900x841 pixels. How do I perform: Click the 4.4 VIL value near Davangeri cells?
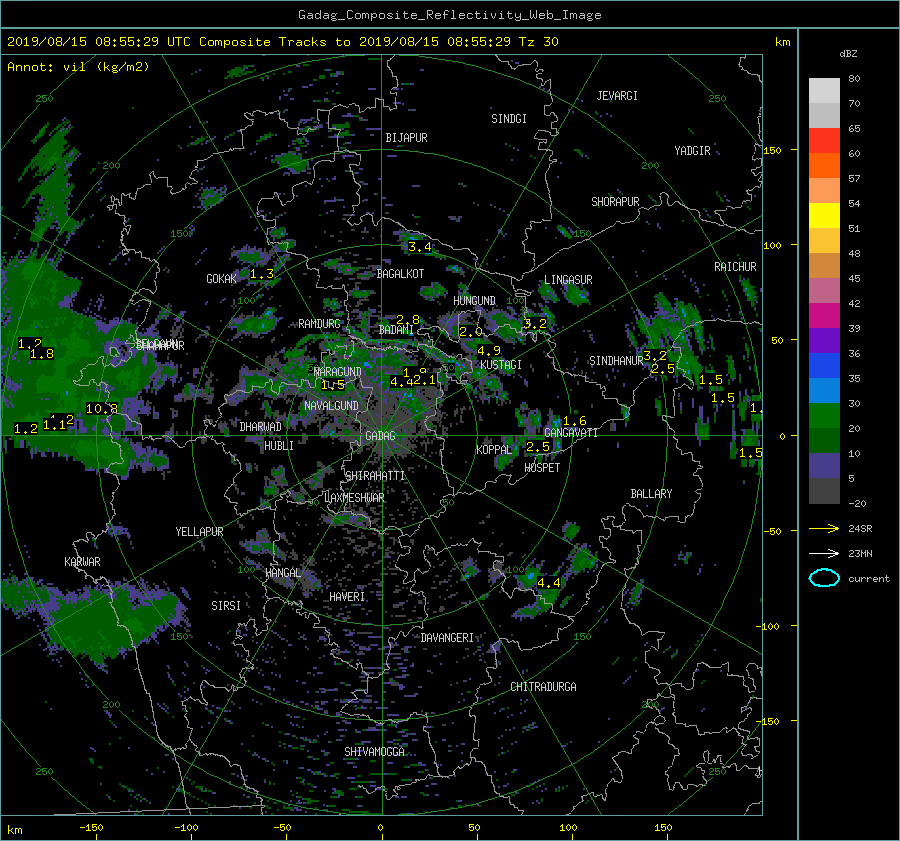click(549, 583)
